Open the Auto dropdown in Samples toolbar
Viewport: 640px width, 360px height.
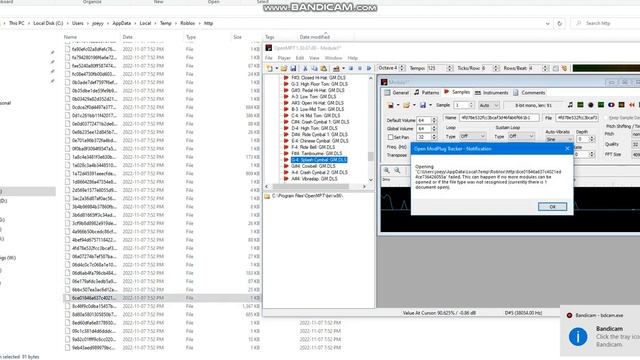(489, 105)
